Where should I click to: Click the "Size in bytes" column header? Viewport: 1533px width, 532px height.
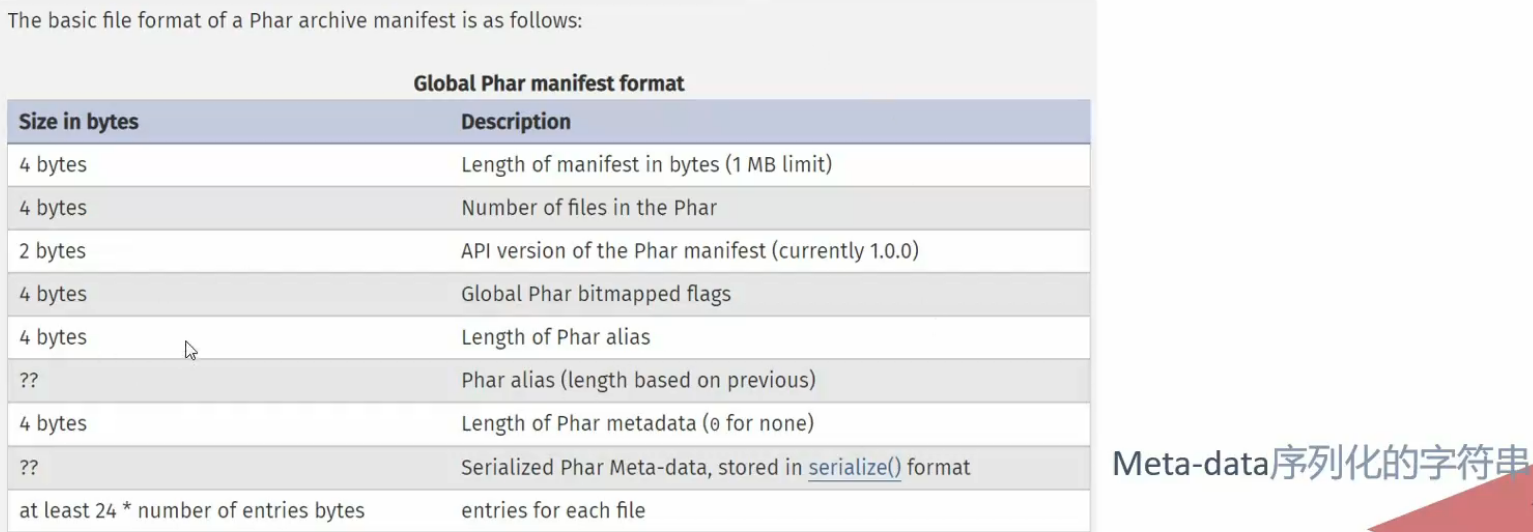pyautogui.click(x=79, y=122)
